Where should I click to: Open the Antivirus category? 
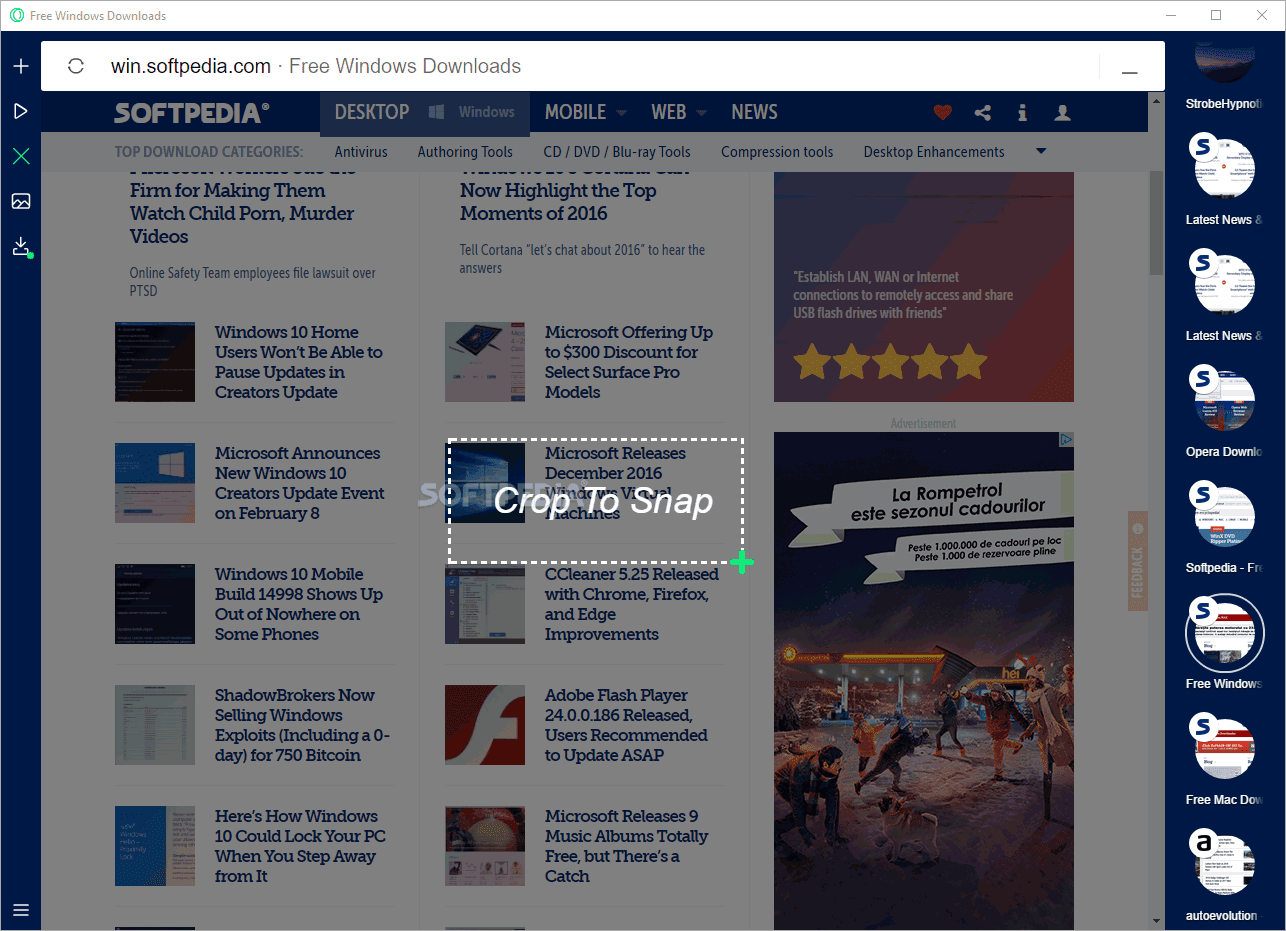click(361, 152)
